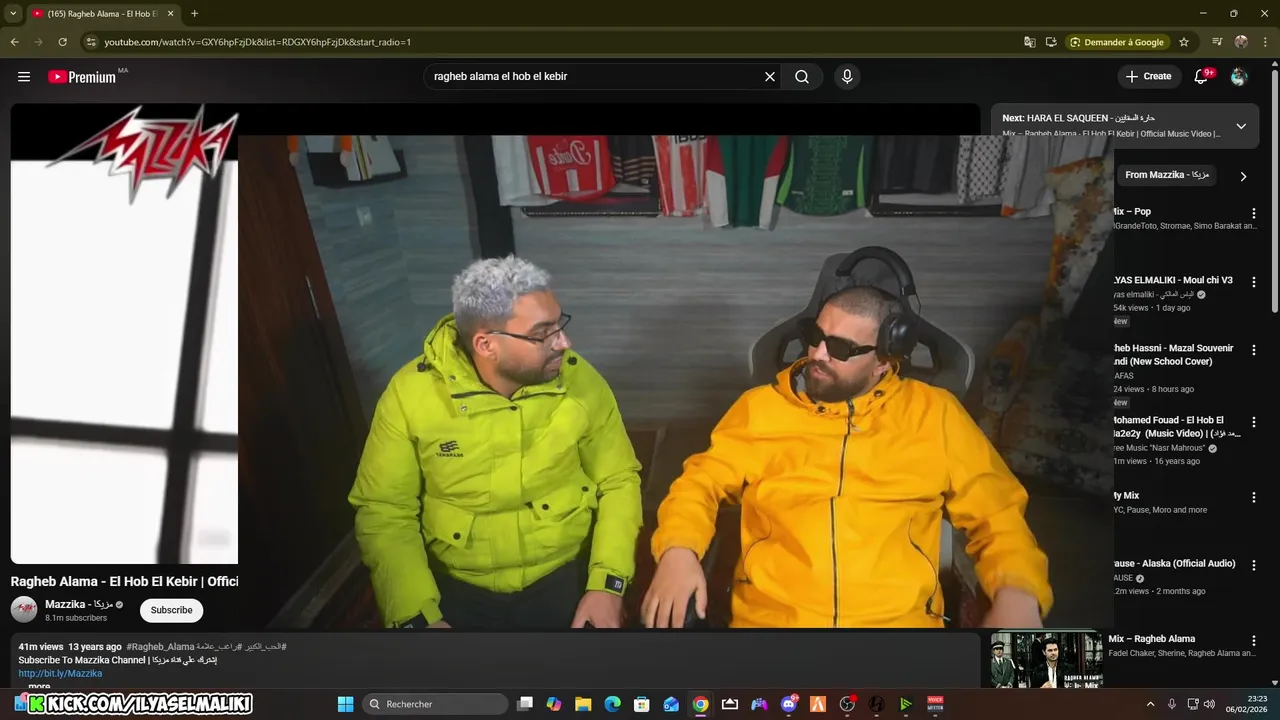Open the Create upload button
Screen dimensions: 1280x720
coord(1148,76)
